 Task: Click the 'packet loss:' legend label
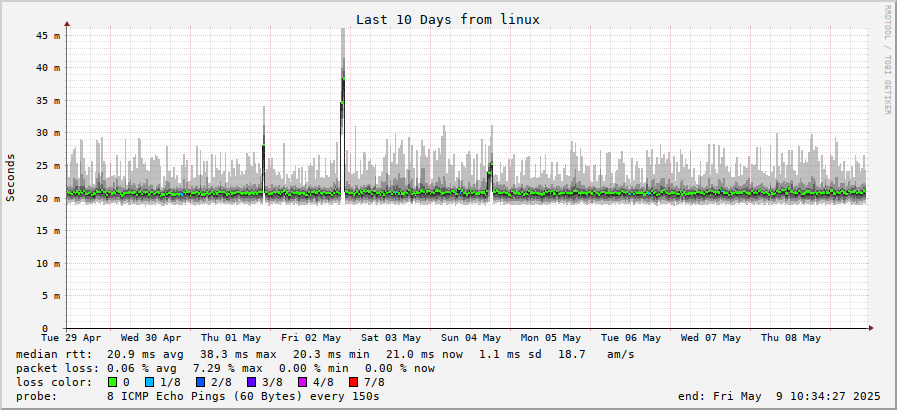pos(57,368)
